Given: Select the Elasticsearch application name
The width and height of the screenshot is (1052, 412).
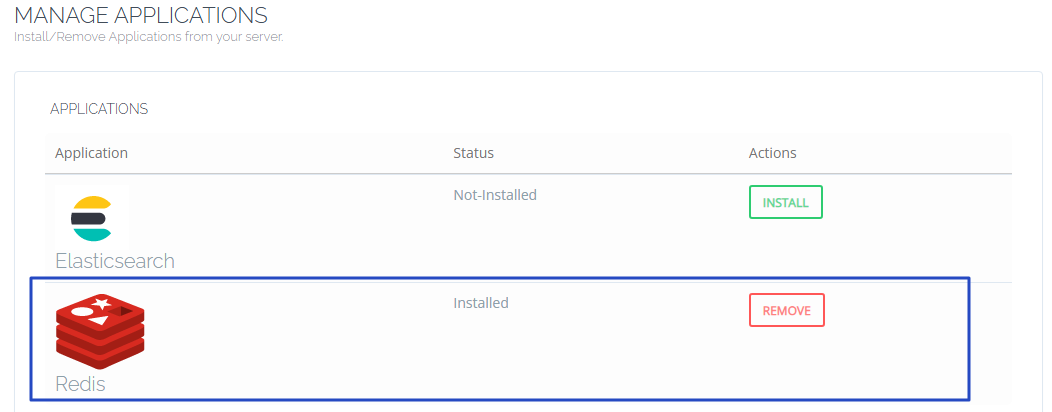Looking at the screenshot, I should click(115, 261).
